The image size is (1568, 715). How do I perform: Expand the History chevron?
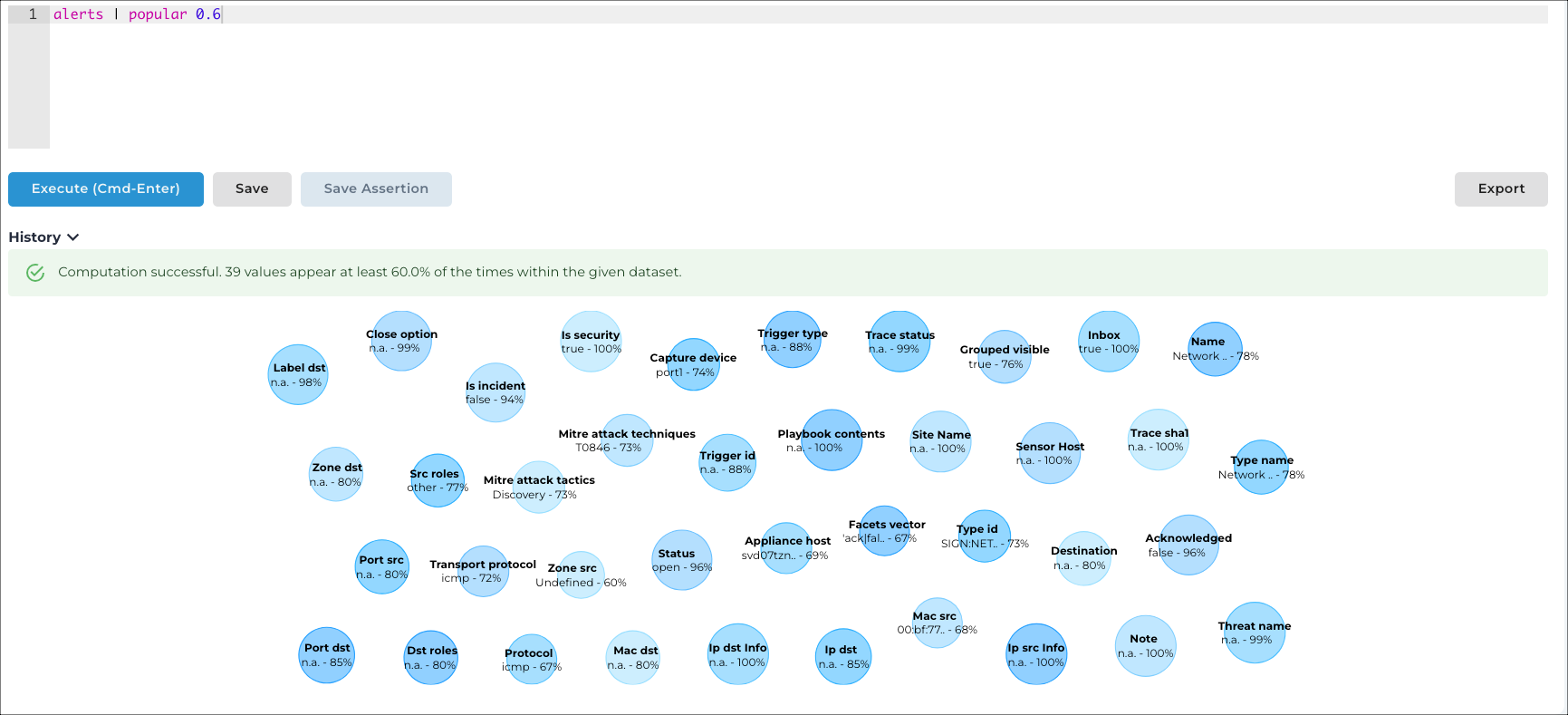(x=73, y=237)
